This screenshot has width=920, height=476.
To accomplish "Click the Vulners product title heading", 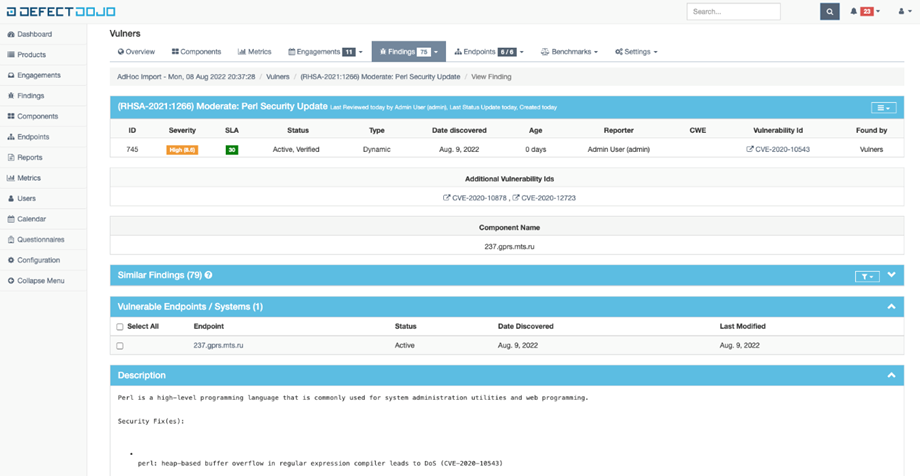I will [125, 33].
